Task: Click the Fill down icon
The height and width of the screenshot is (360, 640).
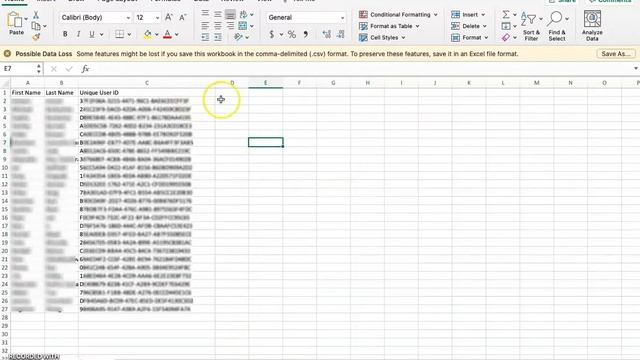Action: coord(506,26)
